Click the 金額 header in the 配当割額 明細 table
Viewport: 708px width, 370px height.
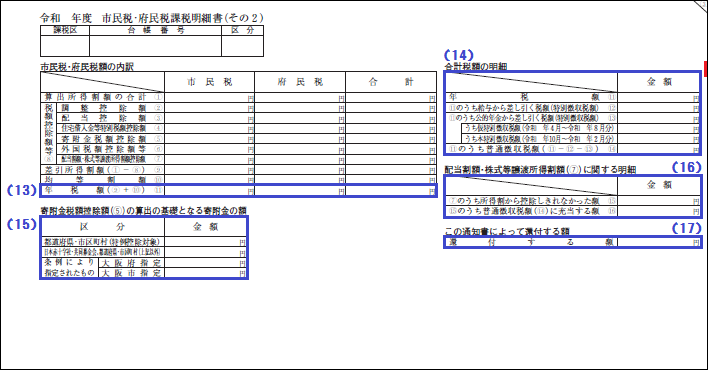coord(659,185)
